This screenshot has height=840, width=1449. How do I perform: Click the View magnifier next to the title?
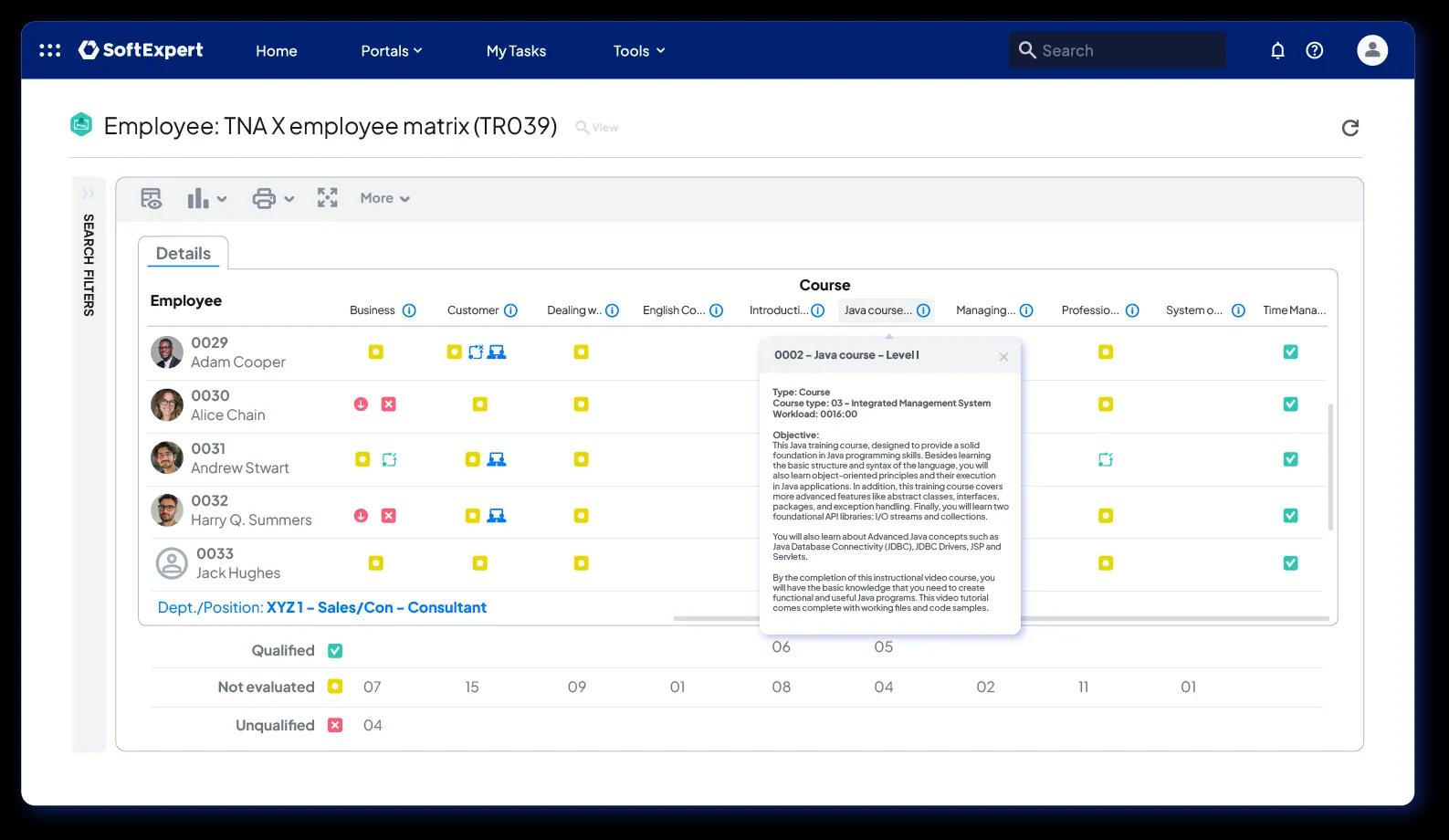597,128
